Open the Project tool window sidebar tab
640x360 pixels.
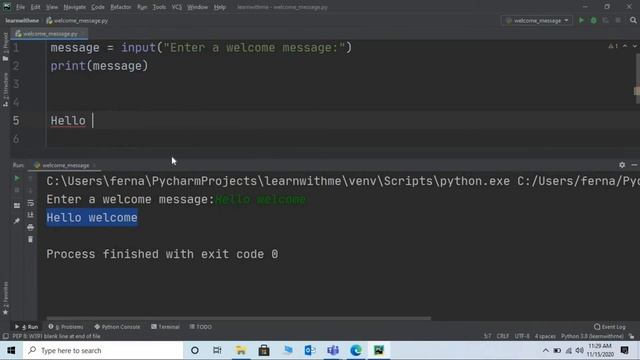(x=5, y=46)
